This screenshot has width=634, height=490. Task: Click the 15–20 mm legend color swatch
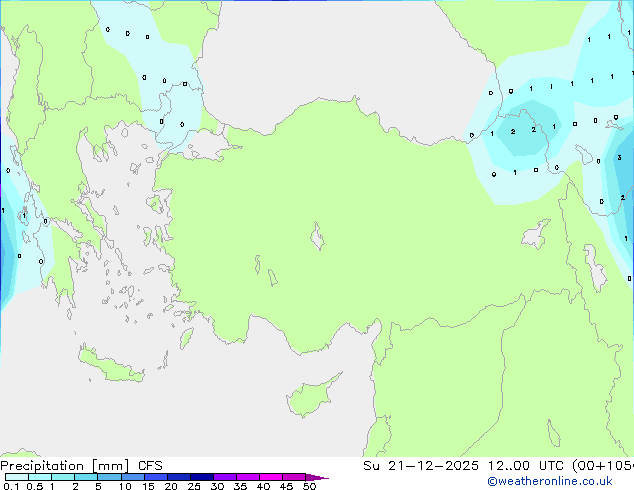click(155, 477)
